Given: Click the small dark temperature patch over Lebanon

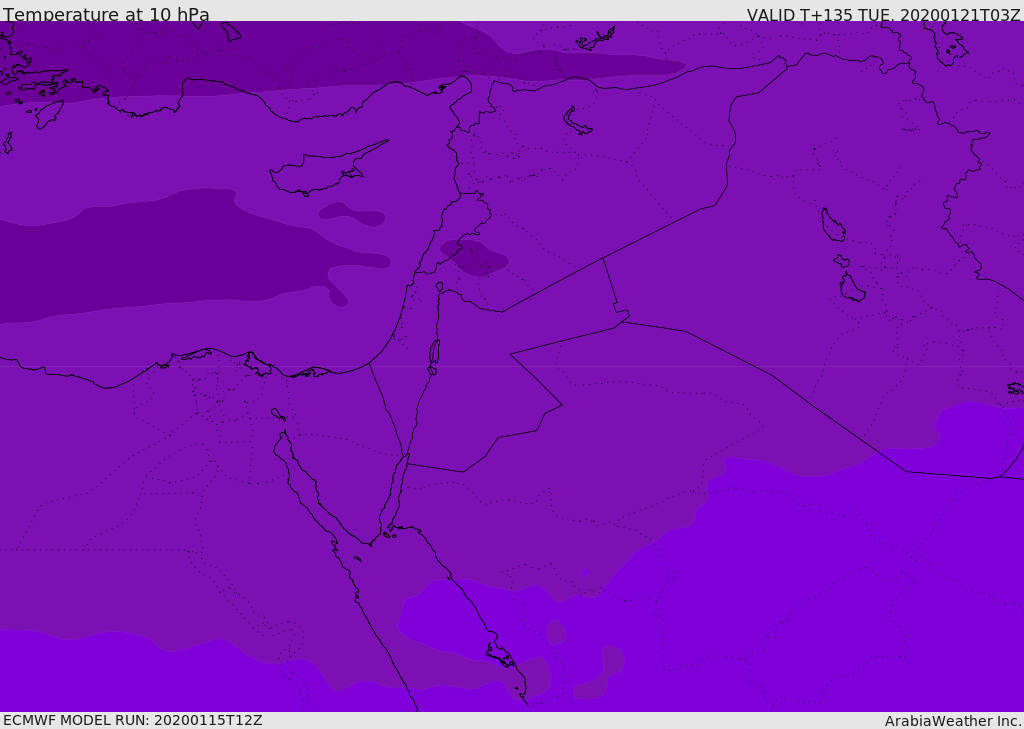Looking at the screenshot, I should click(474, 257).
